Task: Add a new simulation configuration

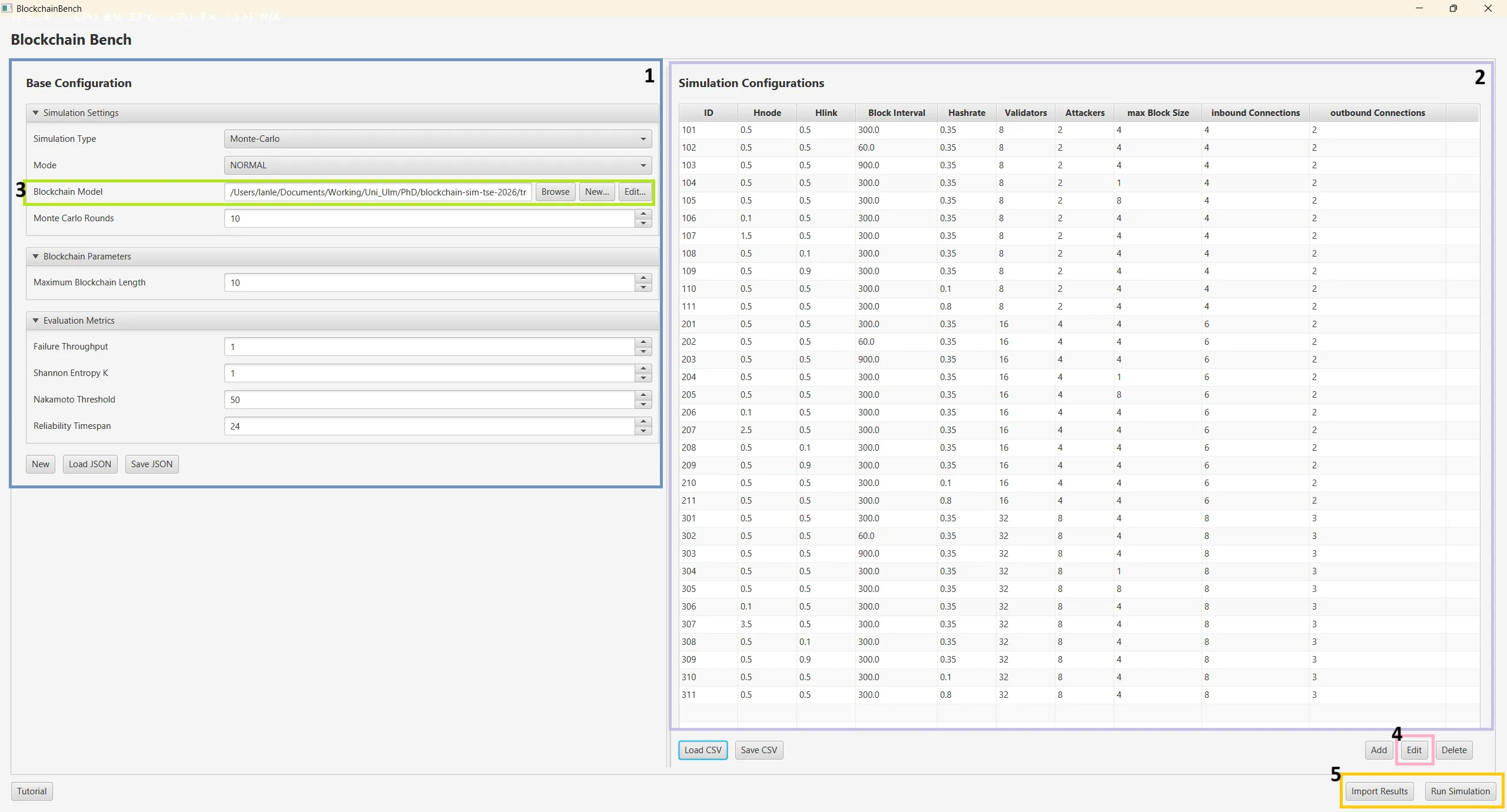Action: [x=1379, y=750]
